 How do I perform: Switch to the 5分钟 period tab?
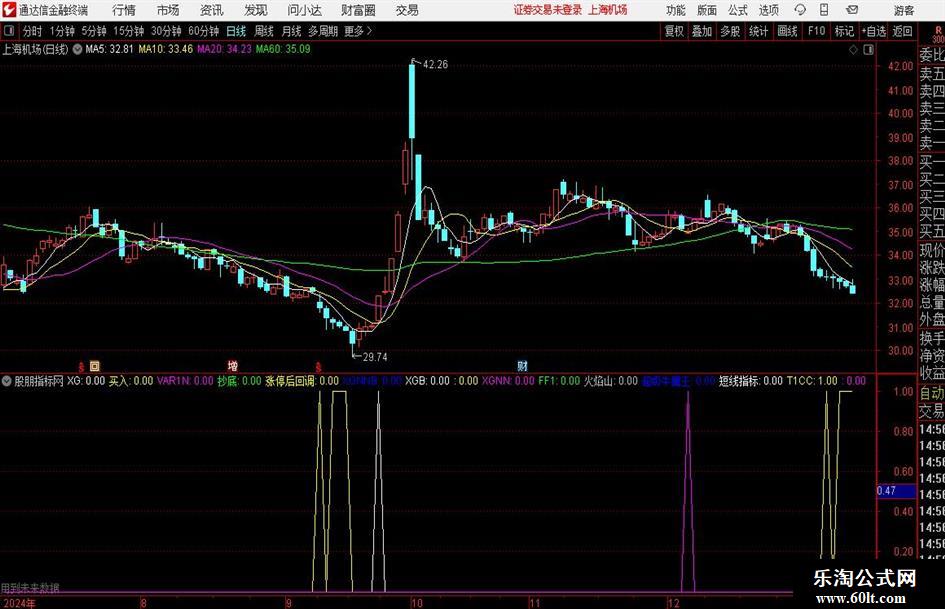click(x=94, y=31)
